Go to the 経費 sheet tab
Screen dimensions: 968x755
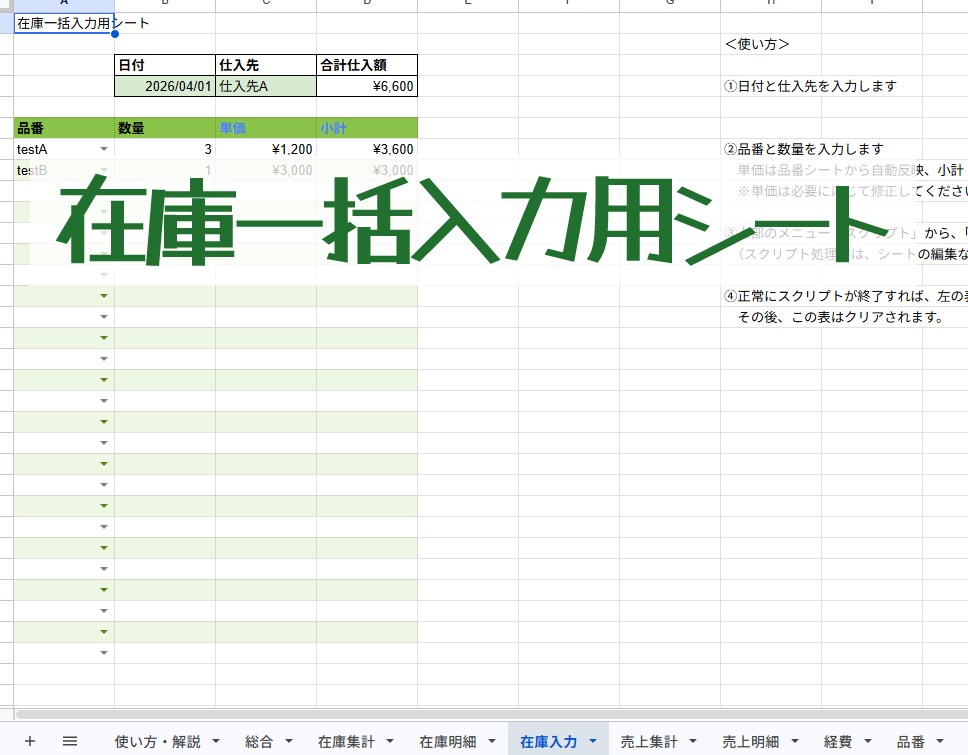pos(838,741)
